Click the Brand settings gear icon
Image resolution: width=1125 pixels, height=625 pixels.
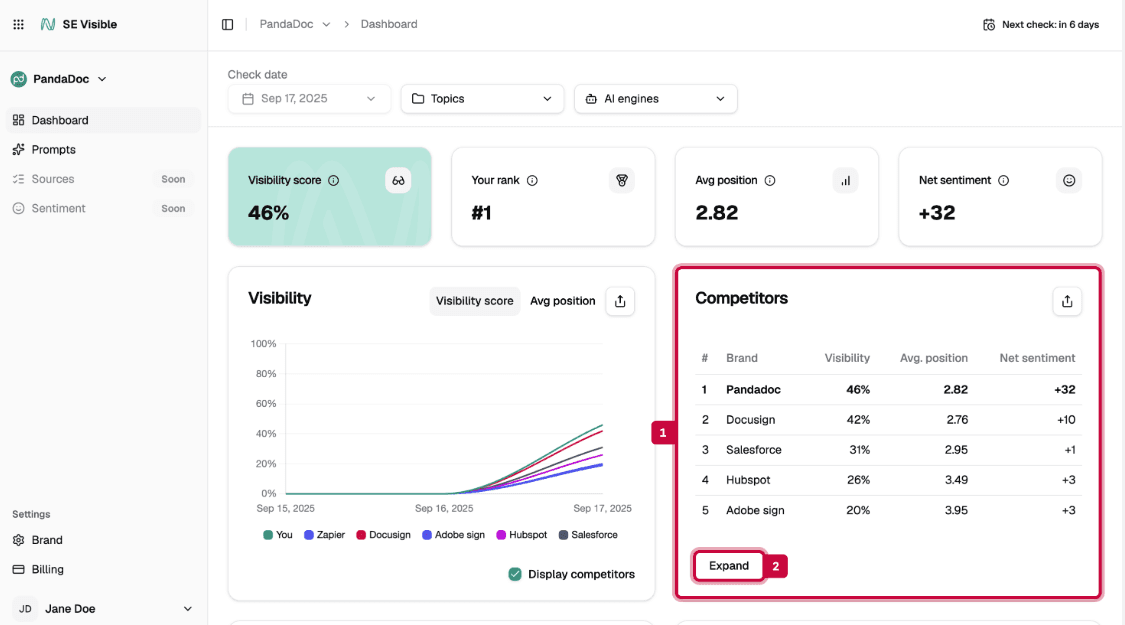coord(19,540)
